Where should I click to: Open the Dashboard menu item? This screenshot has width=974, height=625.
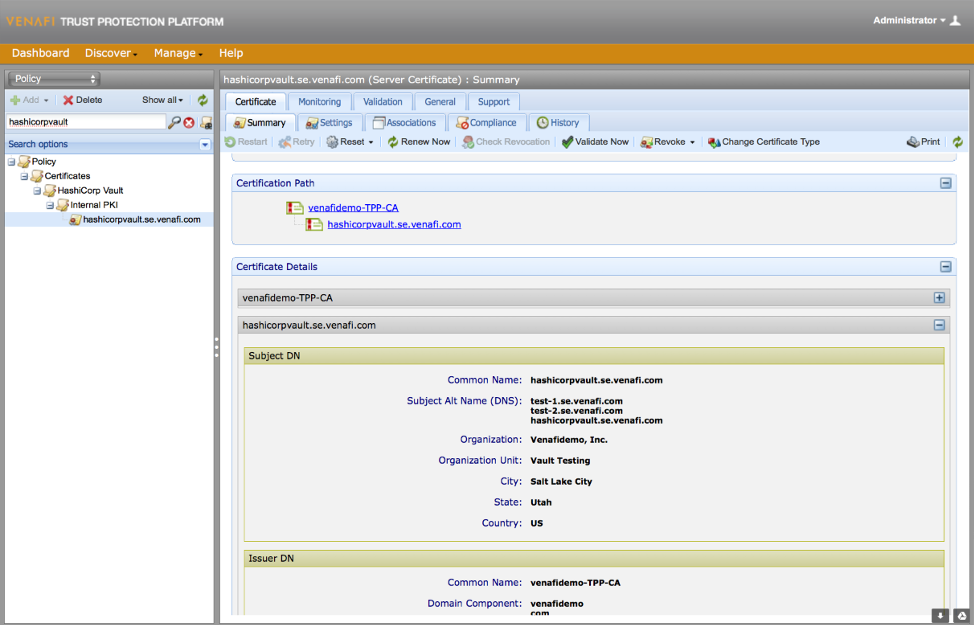click(40, 53)
